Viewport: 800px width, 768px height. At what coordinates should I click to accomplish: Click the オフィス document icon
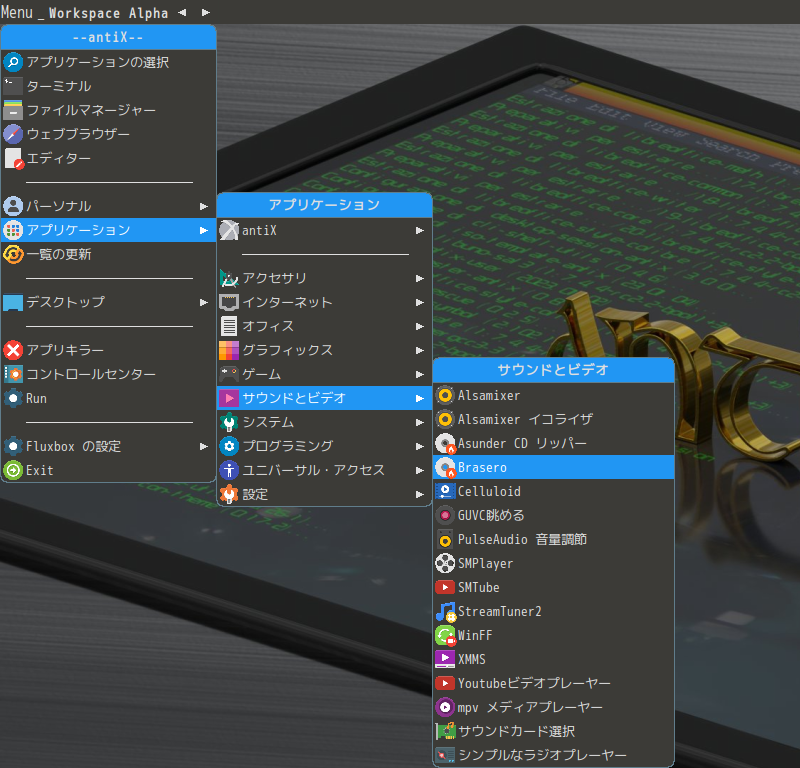[229, 326]
